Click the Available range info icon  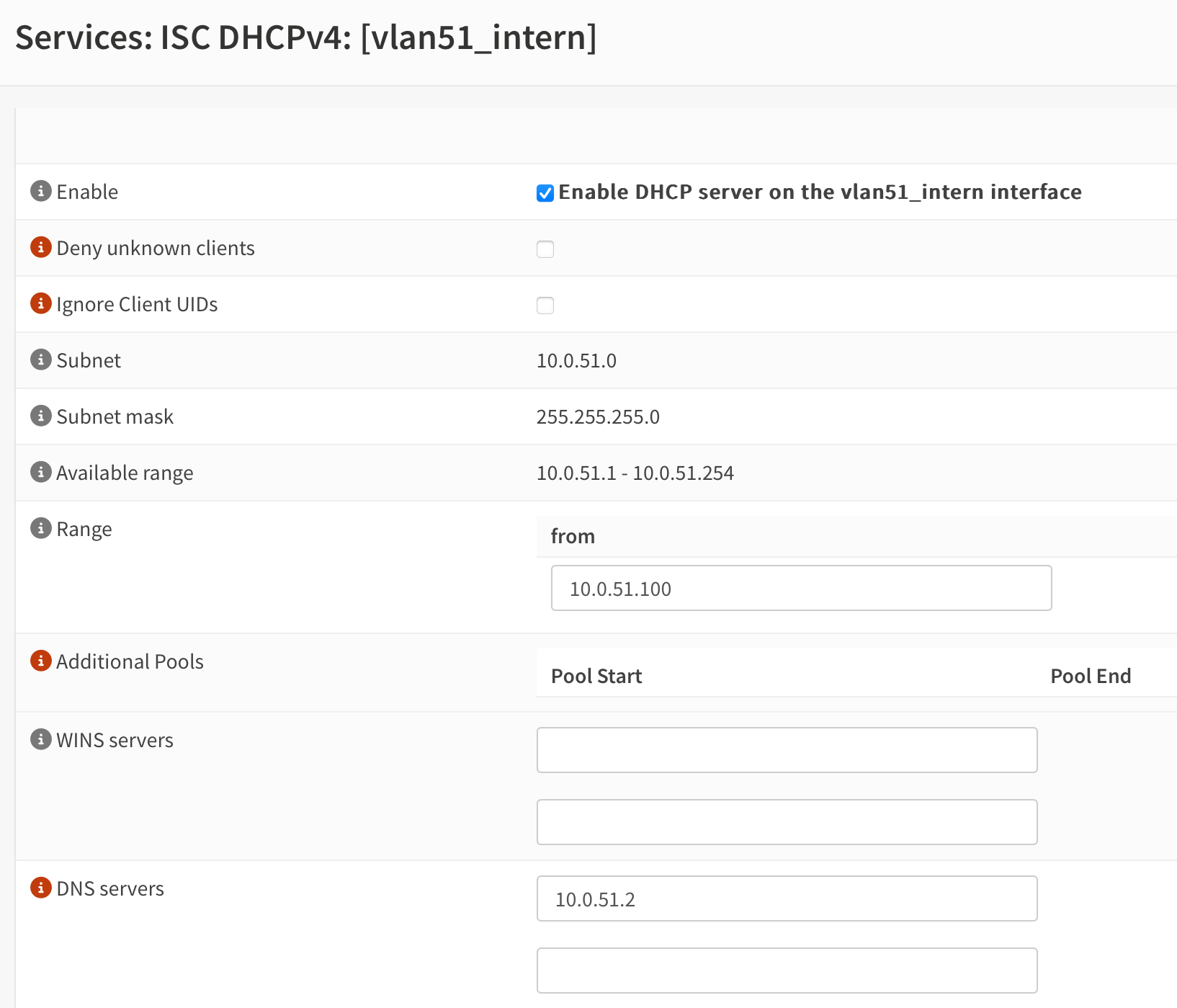(x=41, y=472)
